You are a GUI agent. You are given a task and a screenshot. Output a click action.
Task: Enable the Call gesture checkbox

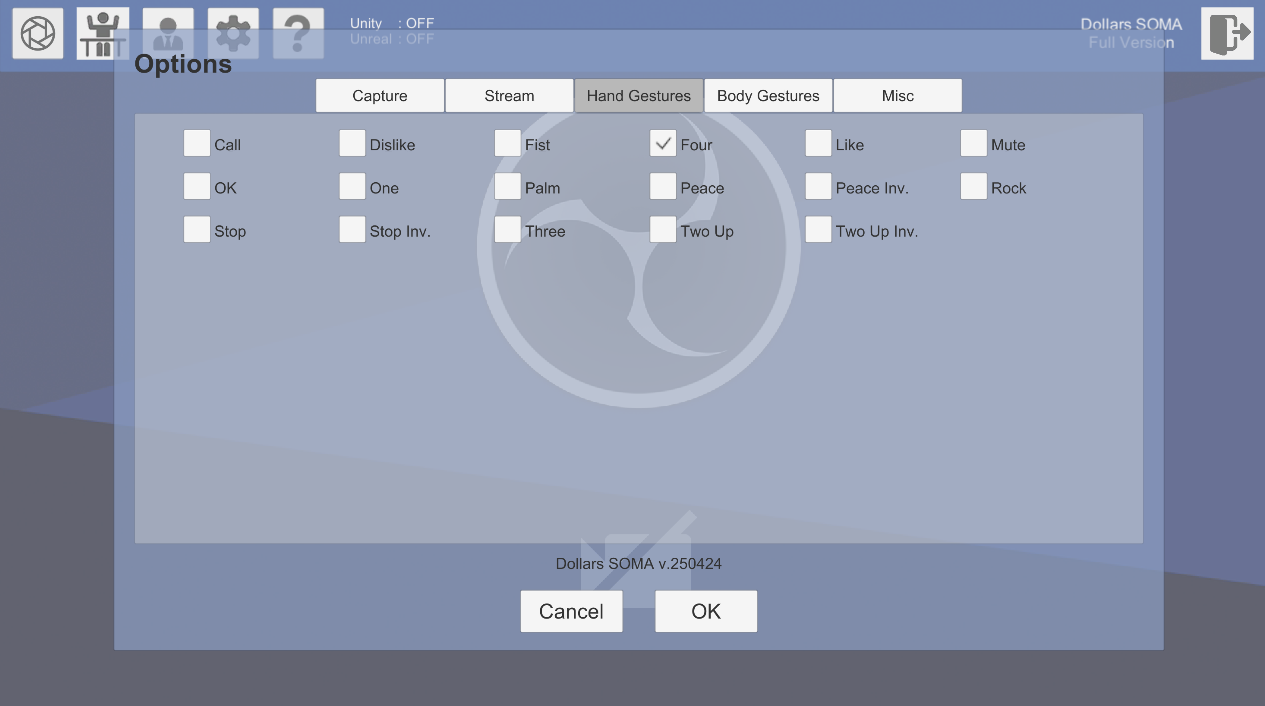point(197,144)
